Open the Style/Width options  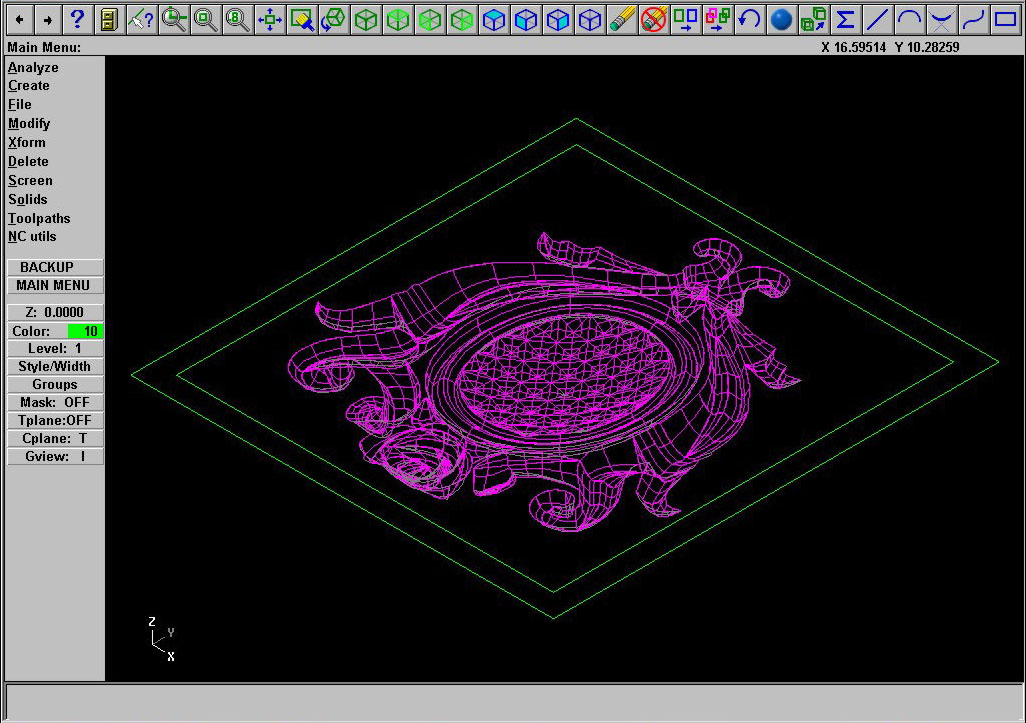(x=55, y=367)
